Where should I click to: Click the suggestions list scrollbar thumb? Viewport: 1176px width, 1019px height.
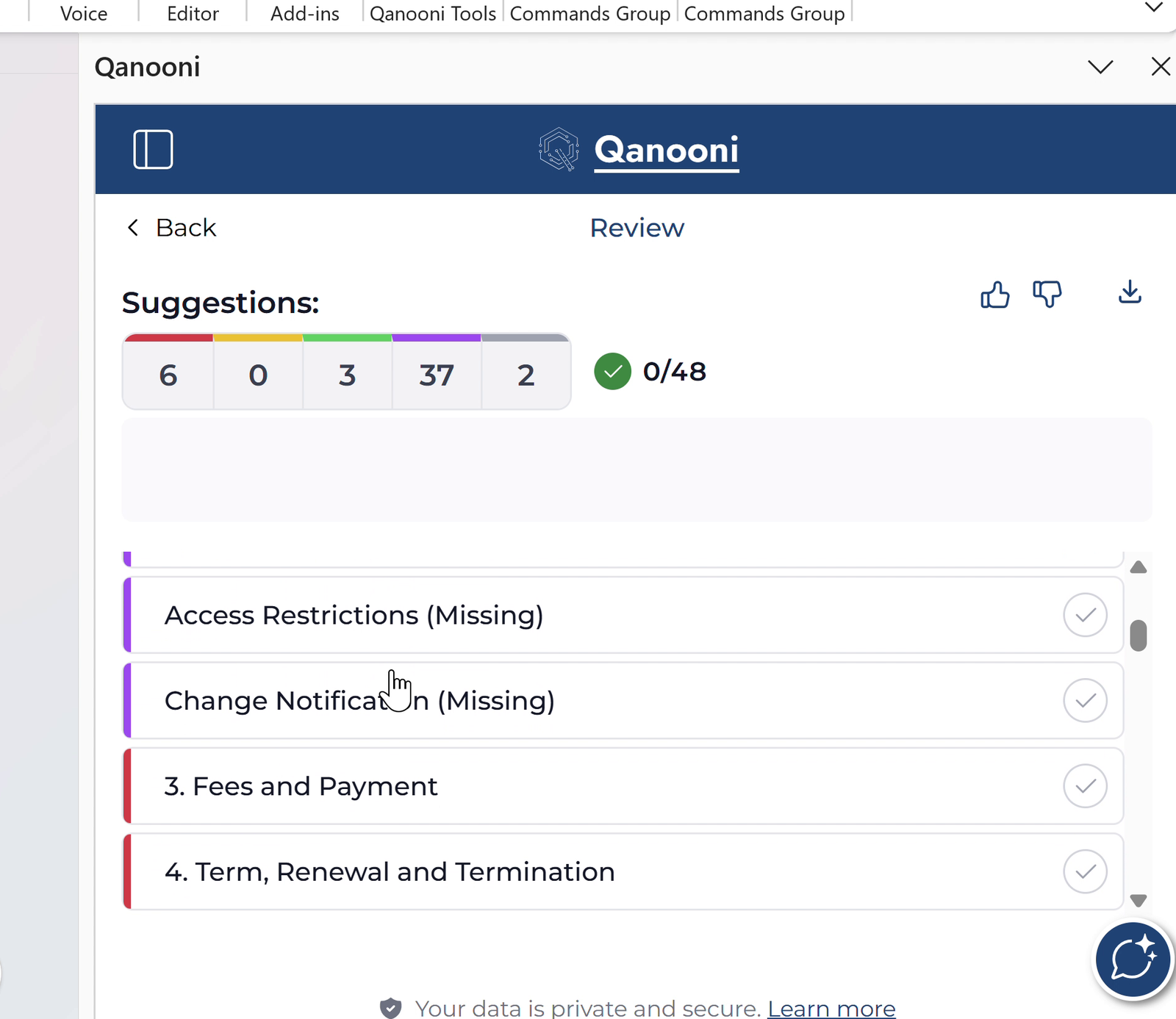click(1139, 635)
